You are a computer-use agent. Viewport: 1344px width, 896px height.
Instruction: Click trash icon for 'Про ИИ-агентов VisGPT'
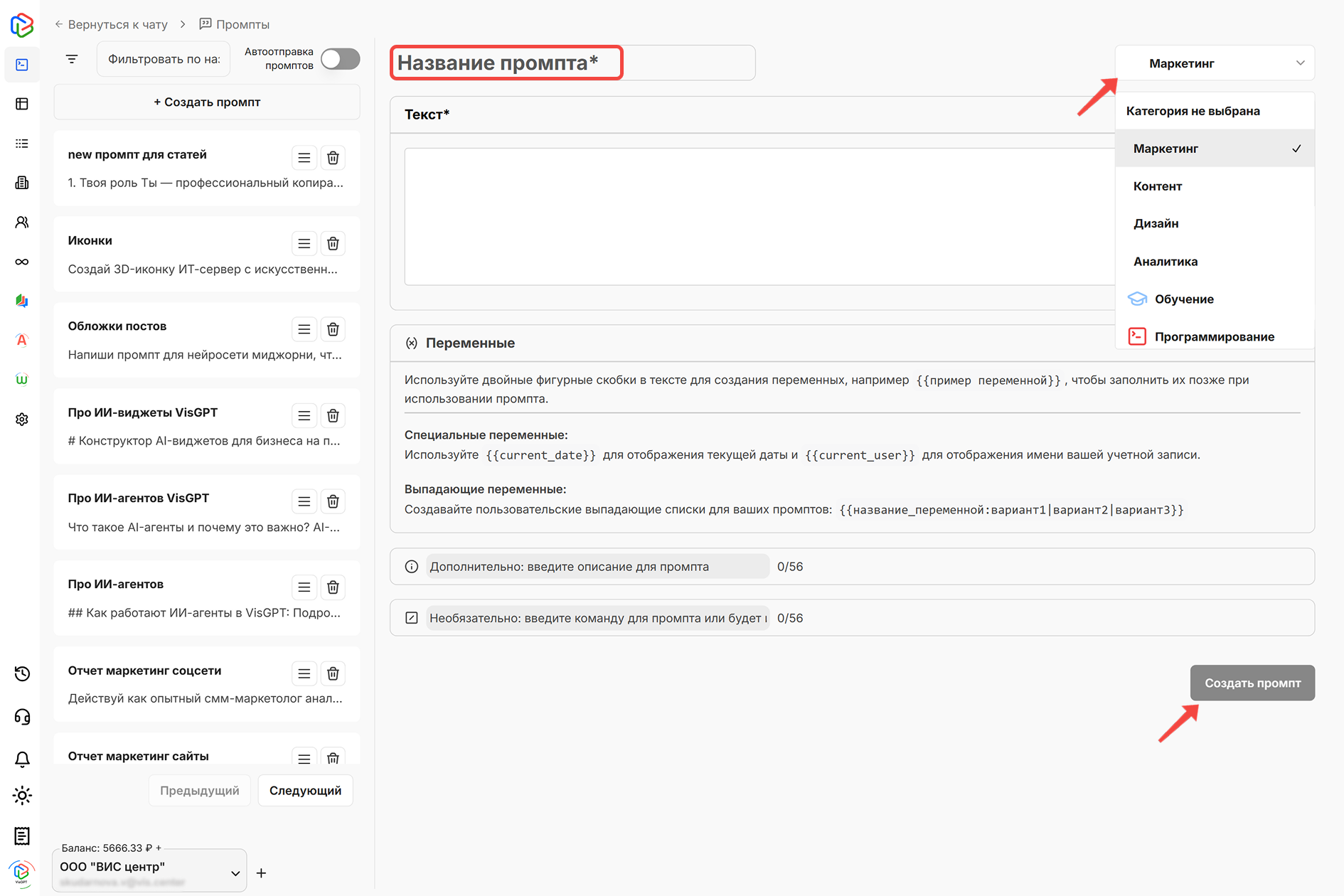(x=333, y=502)
